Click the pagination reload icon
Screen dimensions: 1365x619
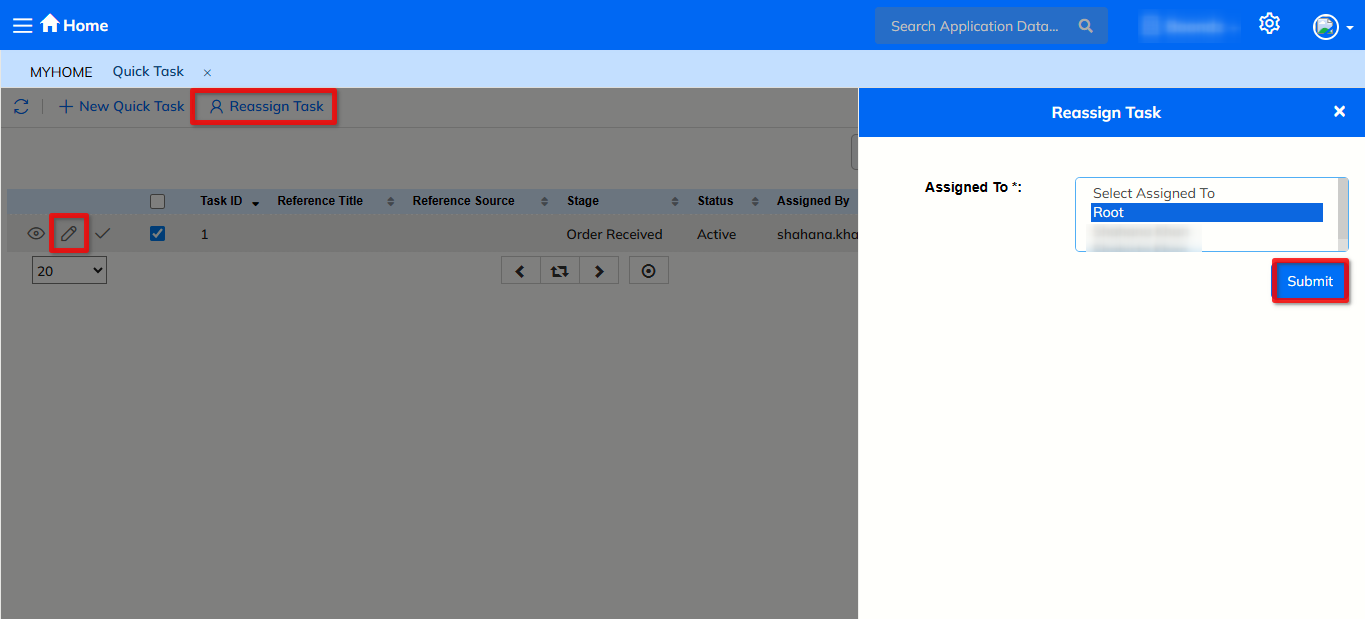[x=559, y=271]
